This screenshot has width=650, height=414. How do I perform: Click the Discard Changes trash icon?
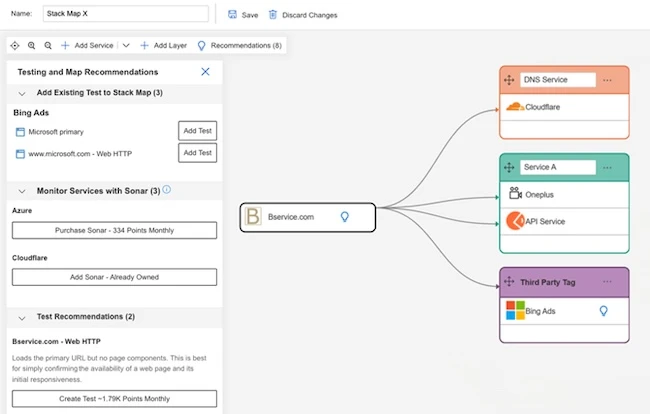pyautogui.click(x=273, y=15)
